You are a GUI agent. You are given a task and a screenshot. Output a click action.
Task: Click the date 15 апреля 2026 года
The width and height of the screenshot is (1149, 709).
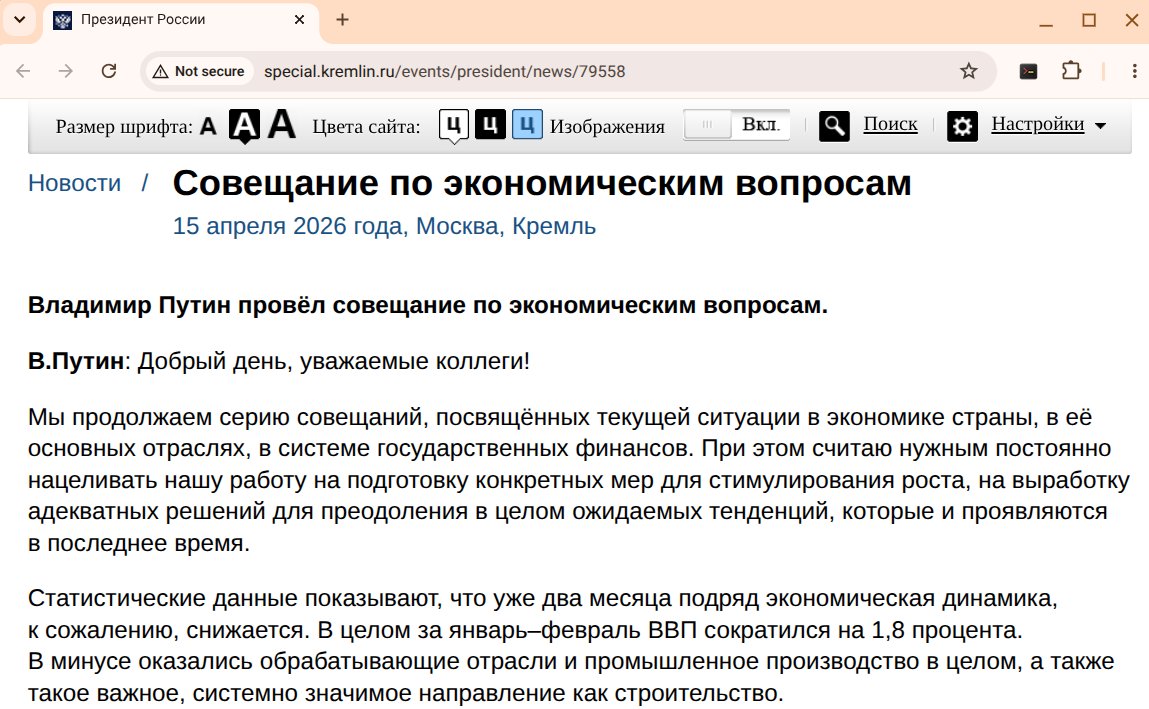pyautogui.click(x=289, y=226)
